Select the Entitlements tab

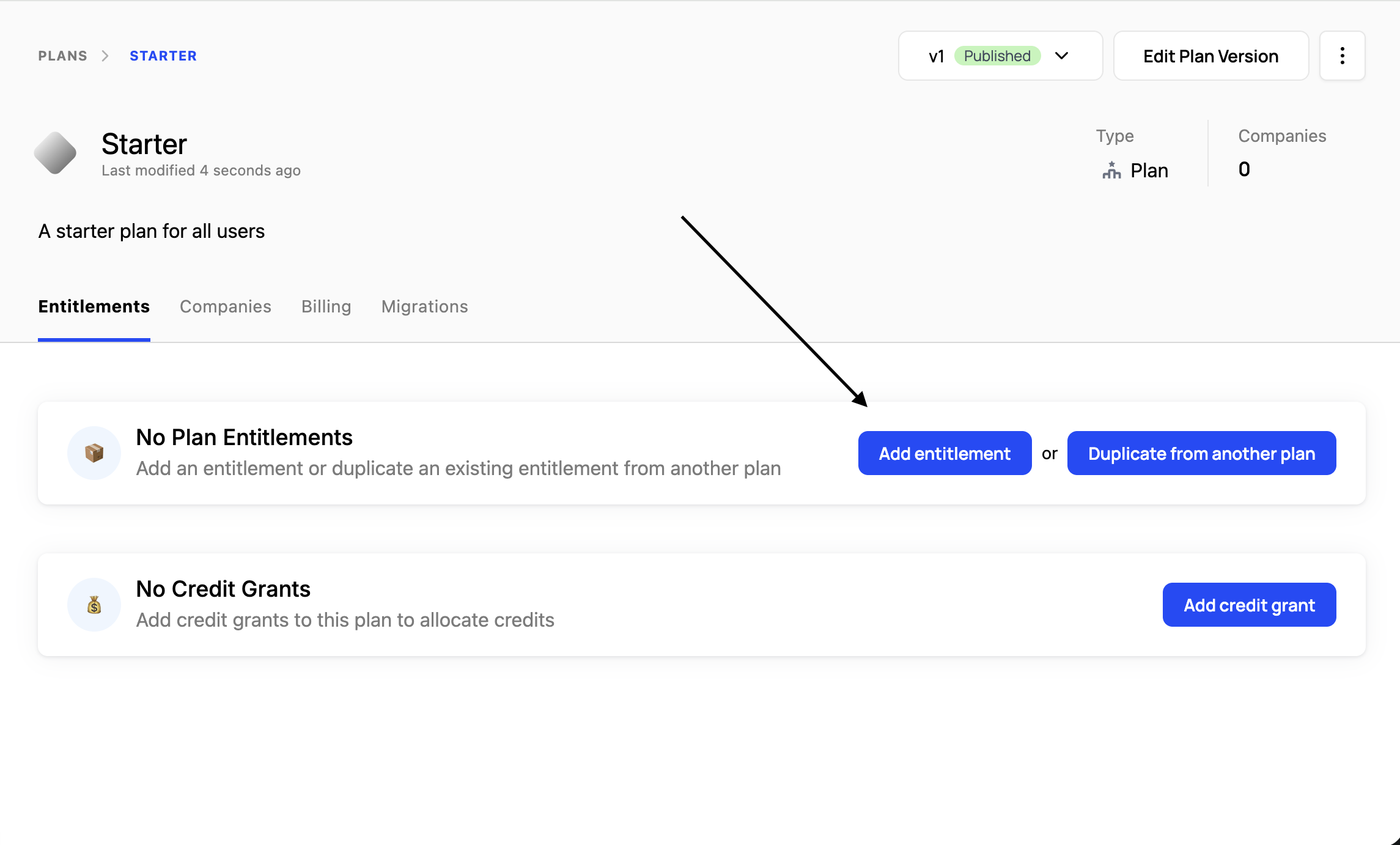click(94, 306)
